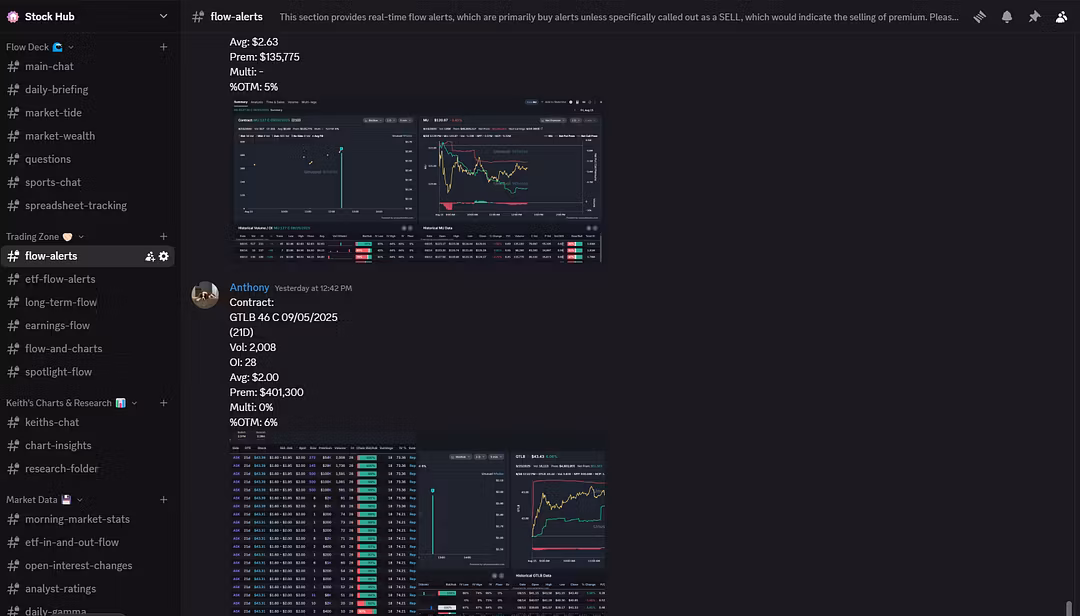Click the notification bell icon
Viewport: 1080px width, 616px height.
pos(1007,17)
